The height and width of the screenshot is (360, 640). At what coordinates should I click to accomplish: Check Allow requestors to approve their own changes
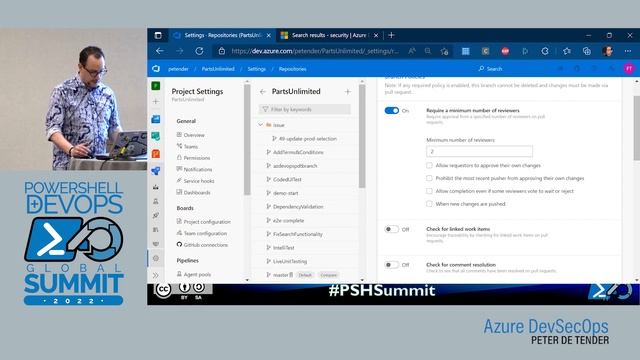point(429,165)
